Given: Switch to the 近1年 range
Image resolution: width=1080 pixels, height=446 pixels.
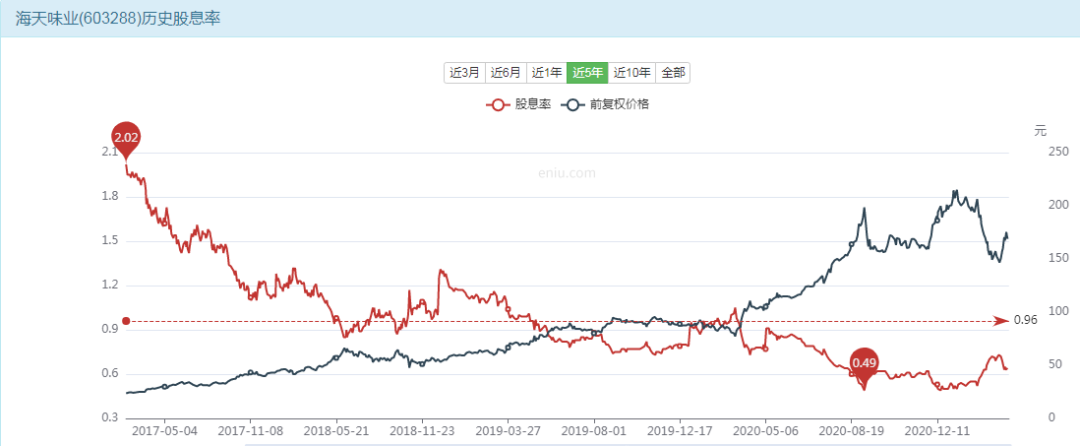Looking at the screenshot, I should [546, 72].
